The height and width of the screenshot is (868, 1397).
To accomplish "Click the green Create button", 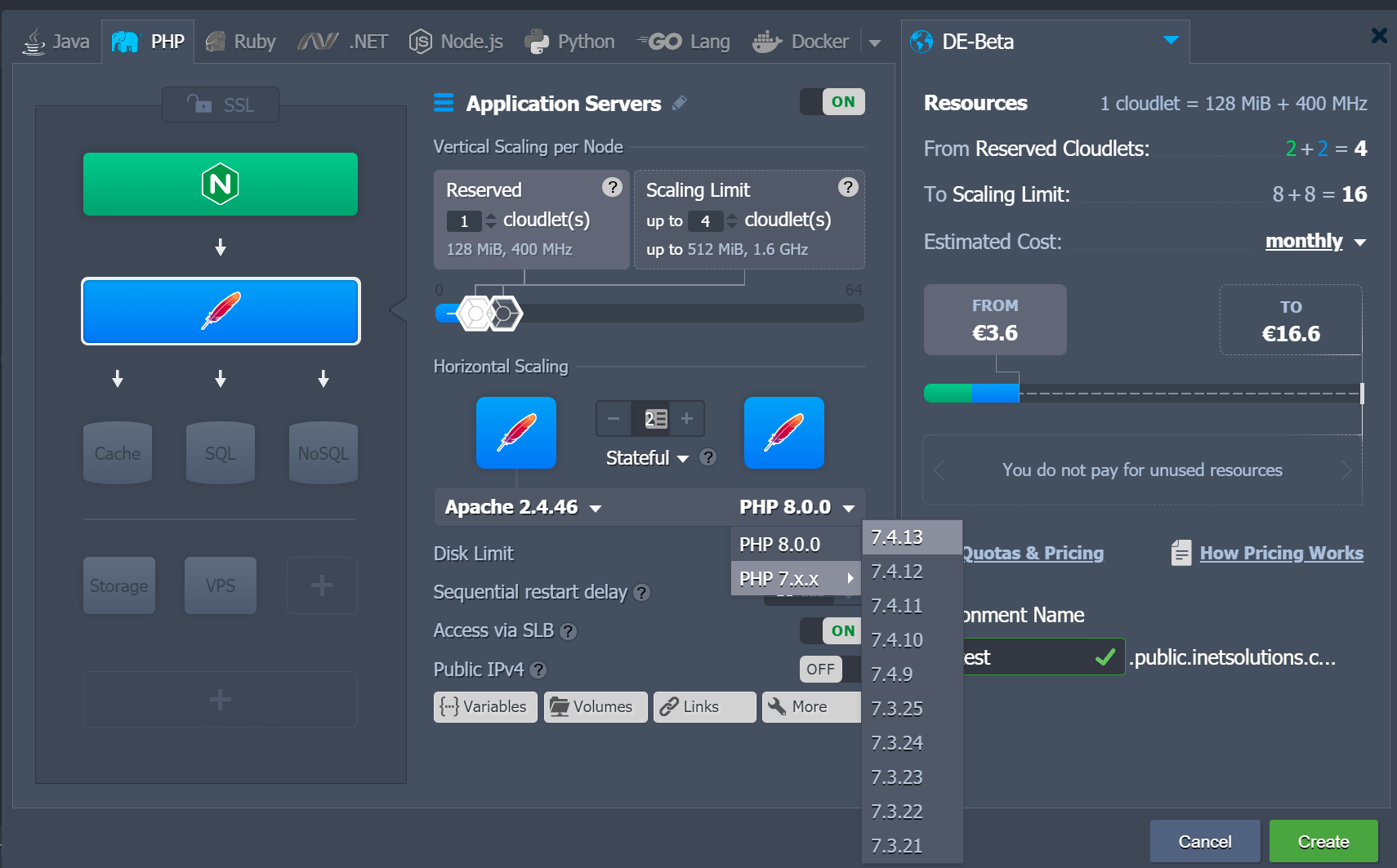I will pyautogui.click(x=1323, y=842).
